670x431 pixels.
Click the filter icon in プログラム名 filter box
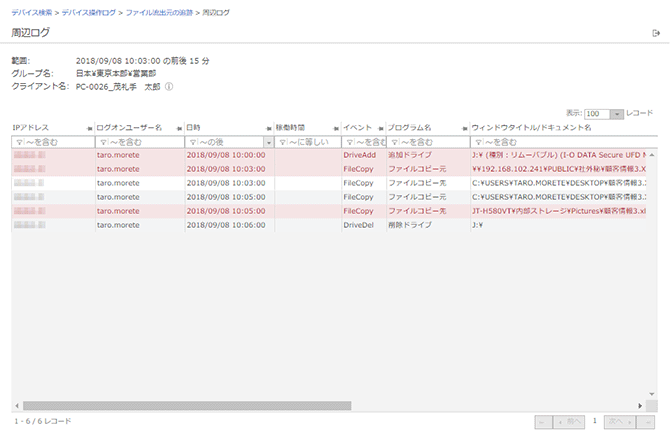coord(393,142)
